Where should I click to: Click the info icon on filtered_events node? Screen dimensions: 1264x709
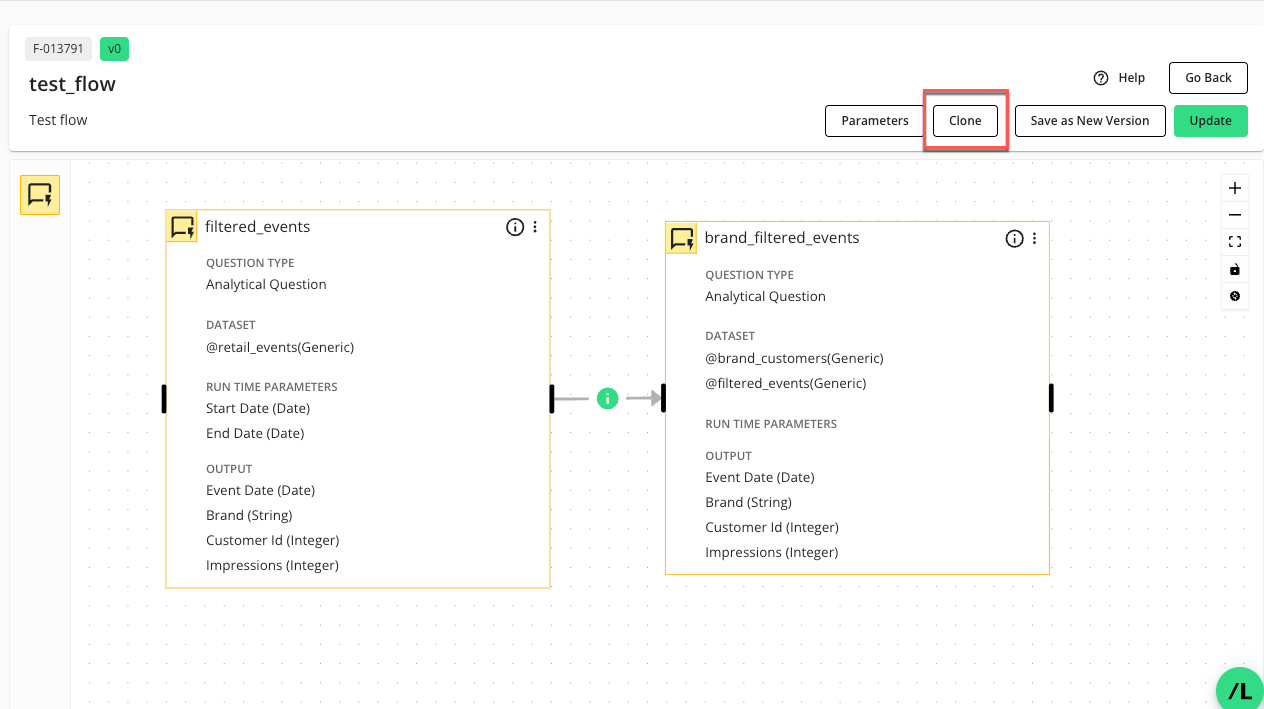pos(515,227)
